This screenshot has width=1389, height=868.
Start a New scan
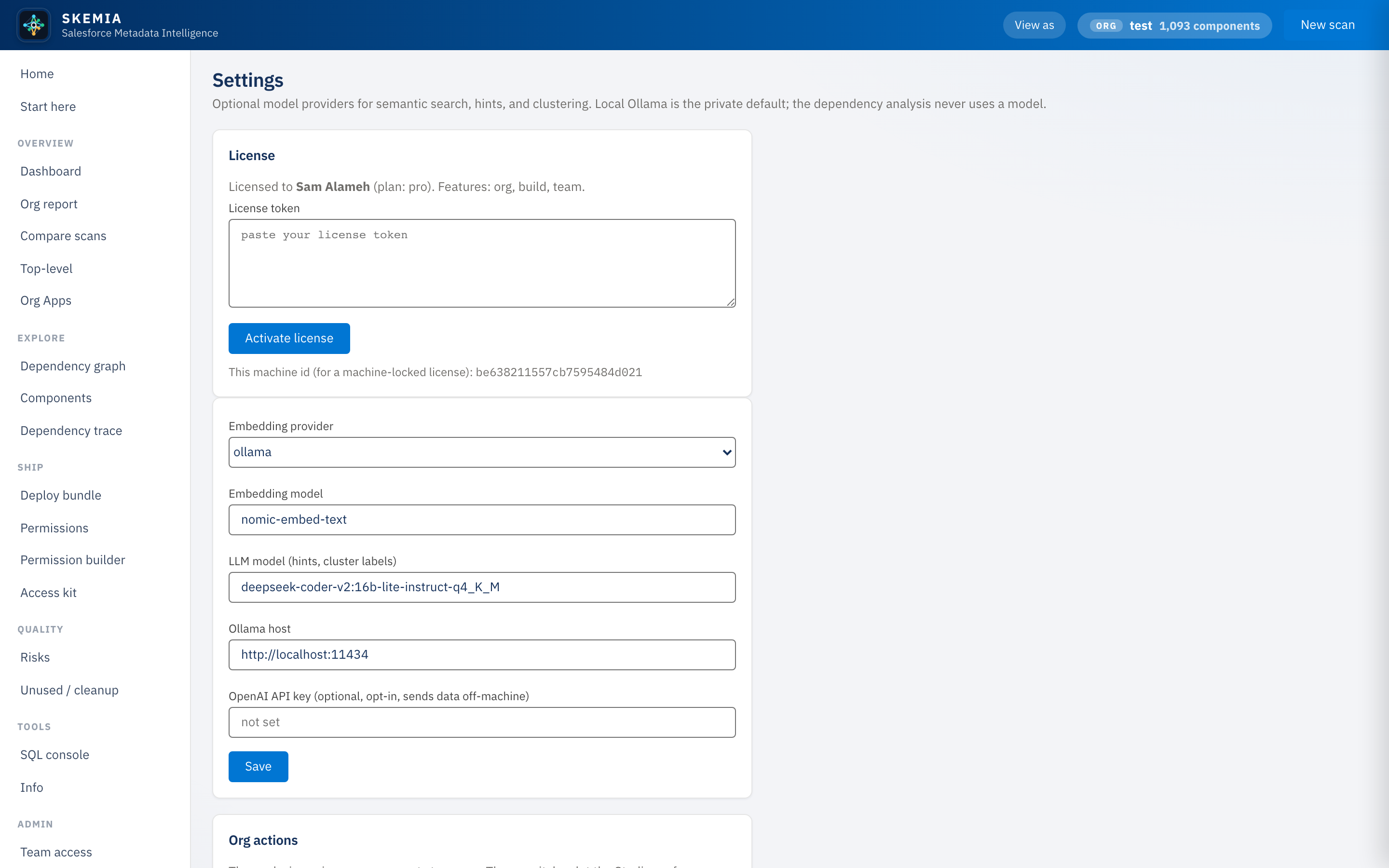pyautogui.click(x=1327, y=25)
